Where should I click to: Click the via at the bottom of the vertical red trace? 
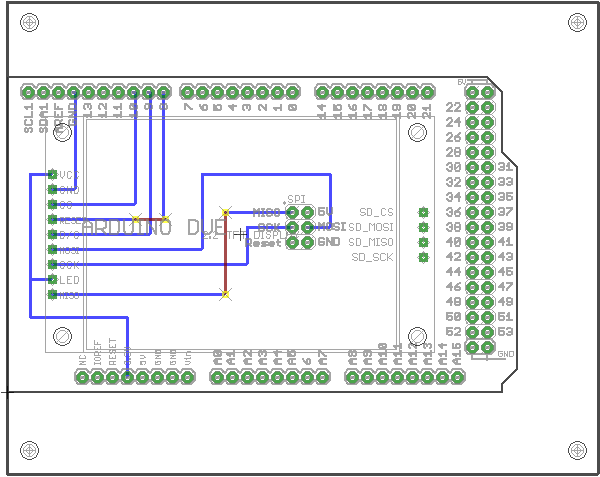point(225,294)
